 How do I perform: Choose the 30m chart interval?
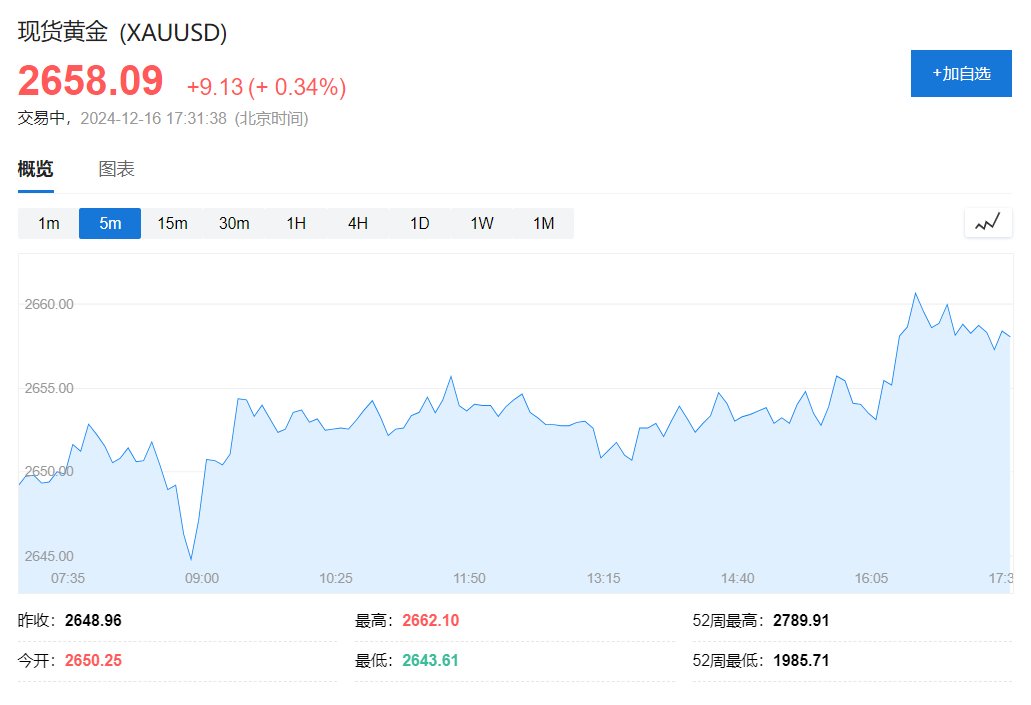pos(234,223)
